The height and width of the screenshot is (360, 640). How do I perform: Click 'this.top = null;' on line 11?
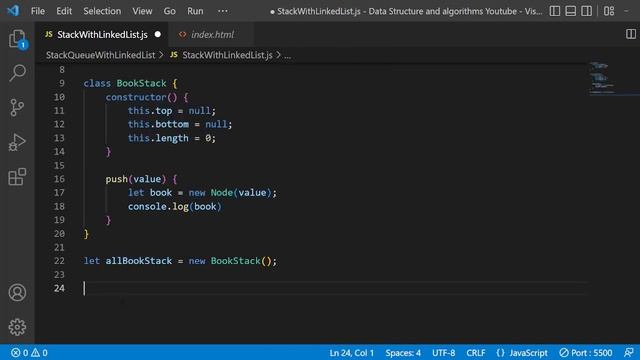(172, 111)
